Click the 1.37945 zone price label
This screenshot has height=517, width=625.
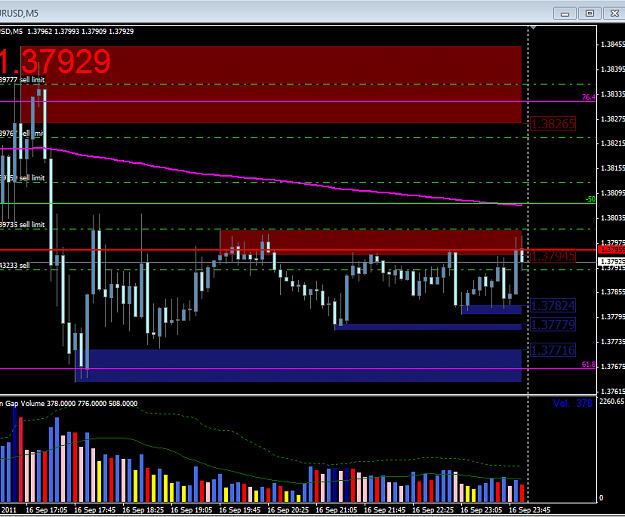coord(553,256)
